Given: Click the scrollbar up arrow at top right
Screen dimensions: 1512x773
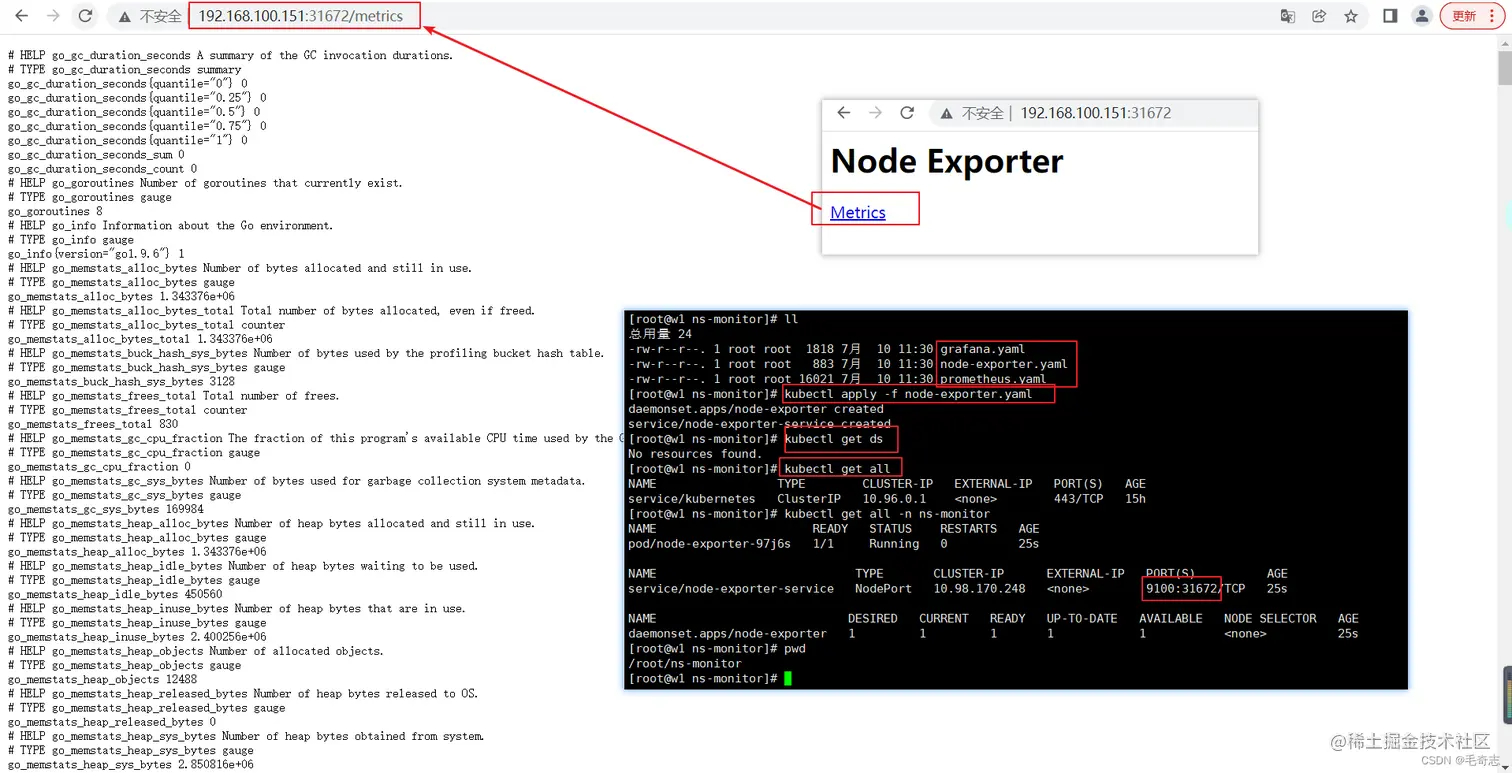Looking at the screenshot, I should pyautogui.click(x=1504, y=41).
